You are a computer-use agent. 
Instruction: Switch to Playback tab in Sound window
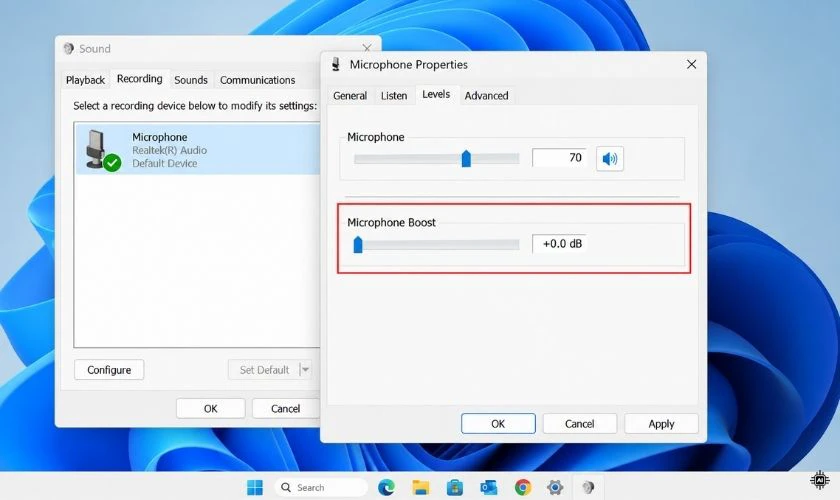[x=85, y=80]
